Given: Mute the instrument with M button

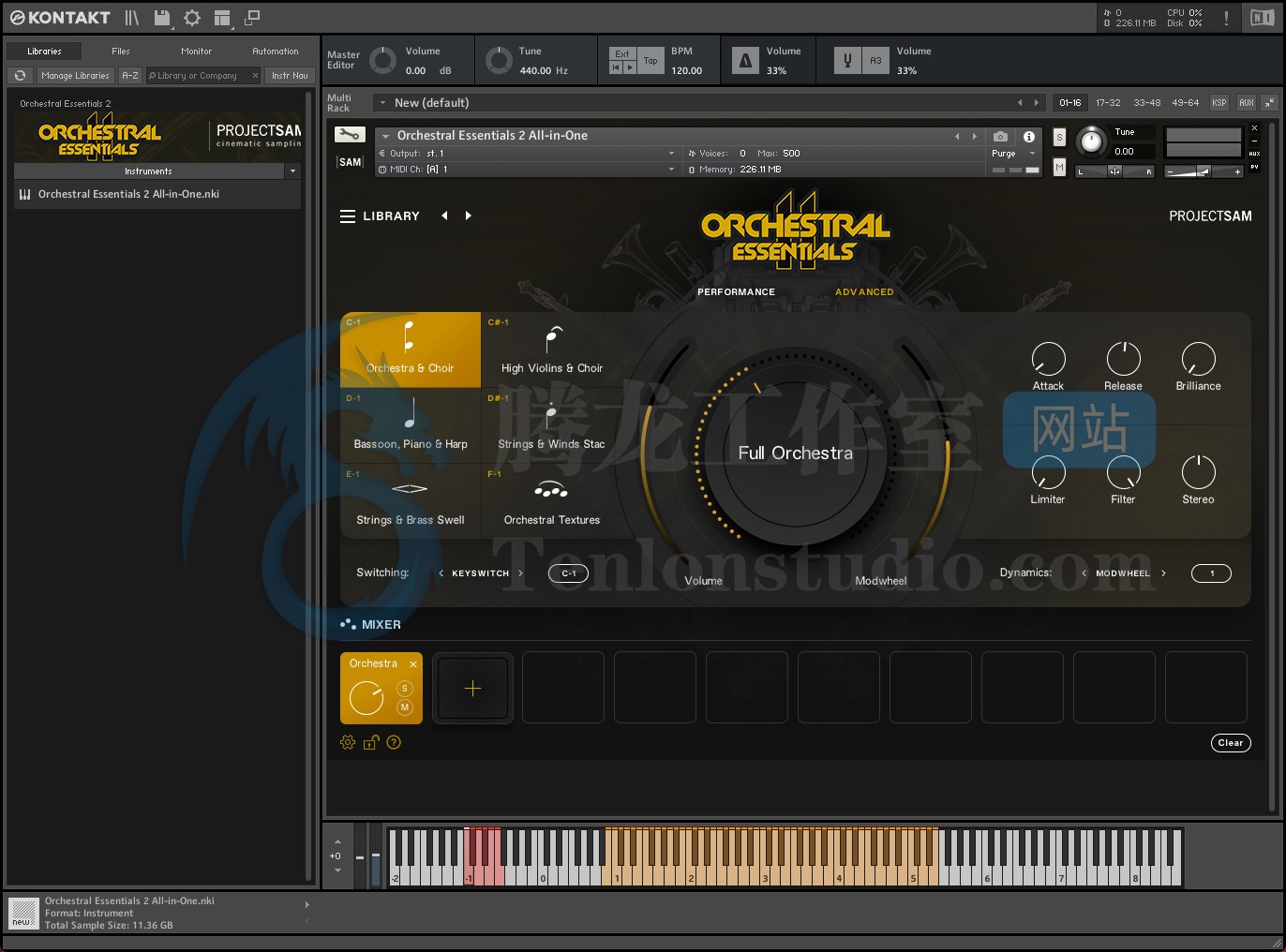Looking at the screenshot, I should click(x=1059, y=167).
